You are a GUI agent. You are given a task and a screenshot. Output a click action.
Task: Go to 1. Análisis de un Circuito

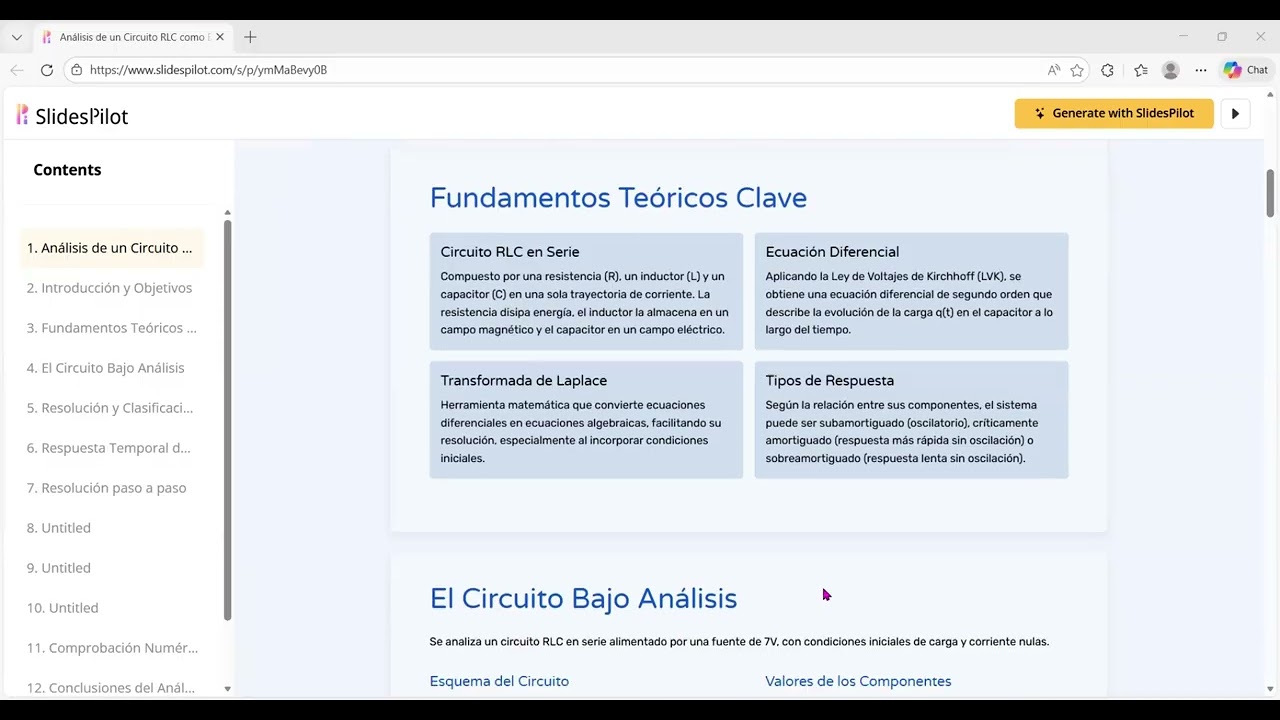click(110, 248)
